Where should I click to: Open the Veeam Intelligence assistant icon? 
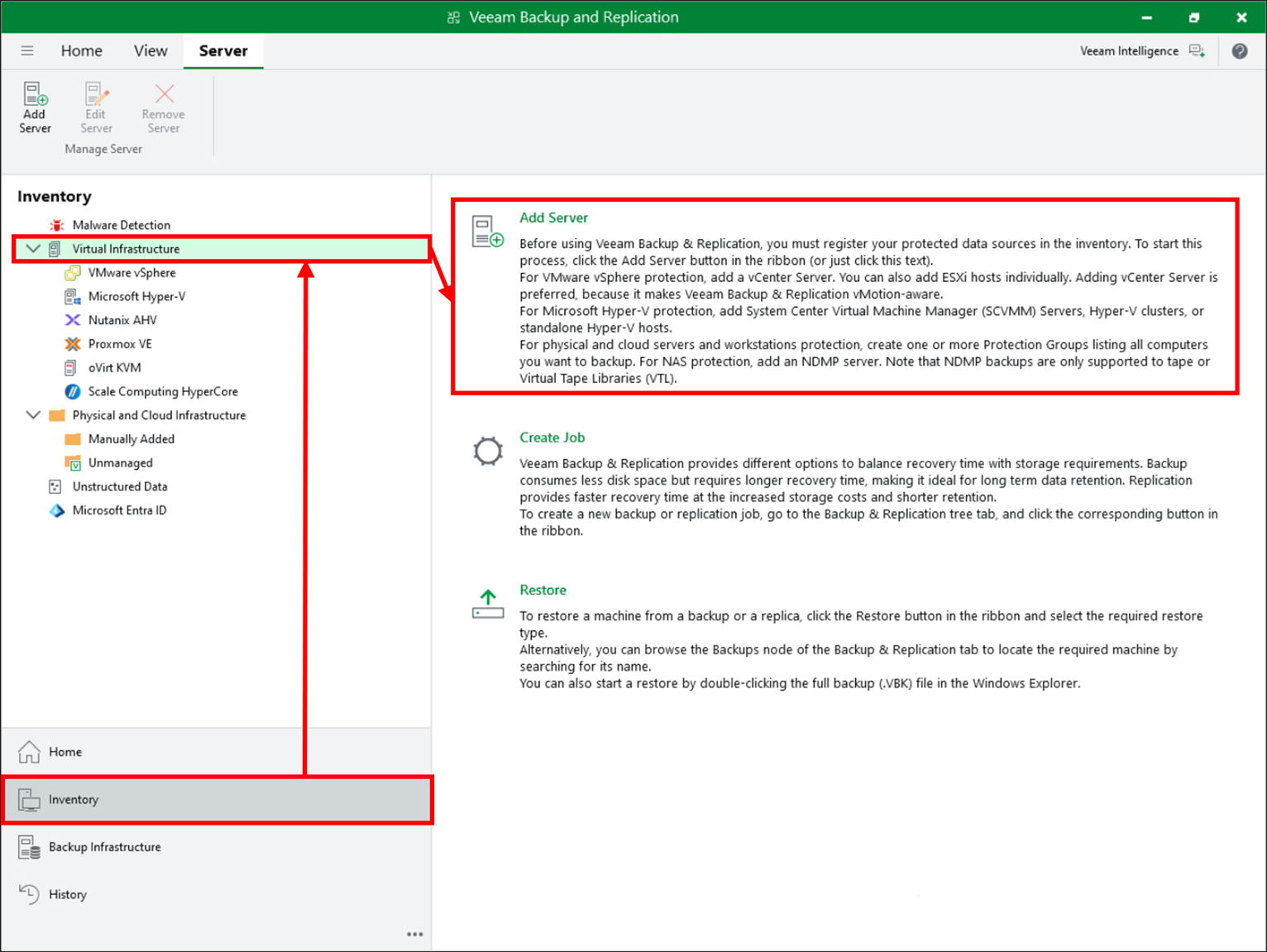tap(1197, 50)
